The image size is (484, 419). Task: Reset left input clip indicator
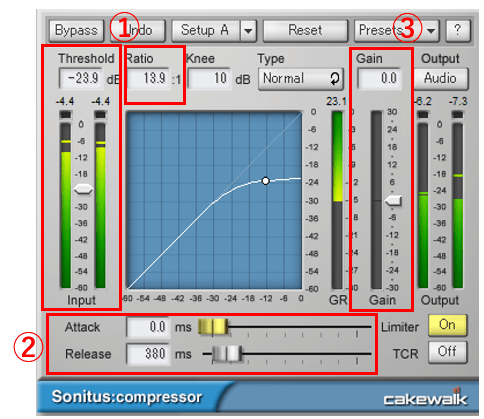(65, 115)
